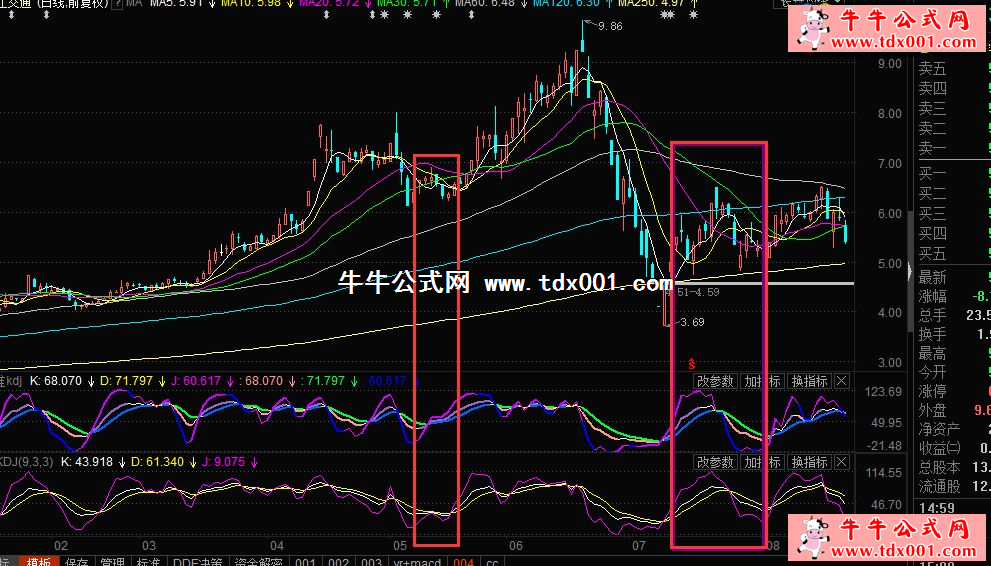Click the question mark icon beside the chart title
This screenshot has height=566, width=991.
point(118,3)
